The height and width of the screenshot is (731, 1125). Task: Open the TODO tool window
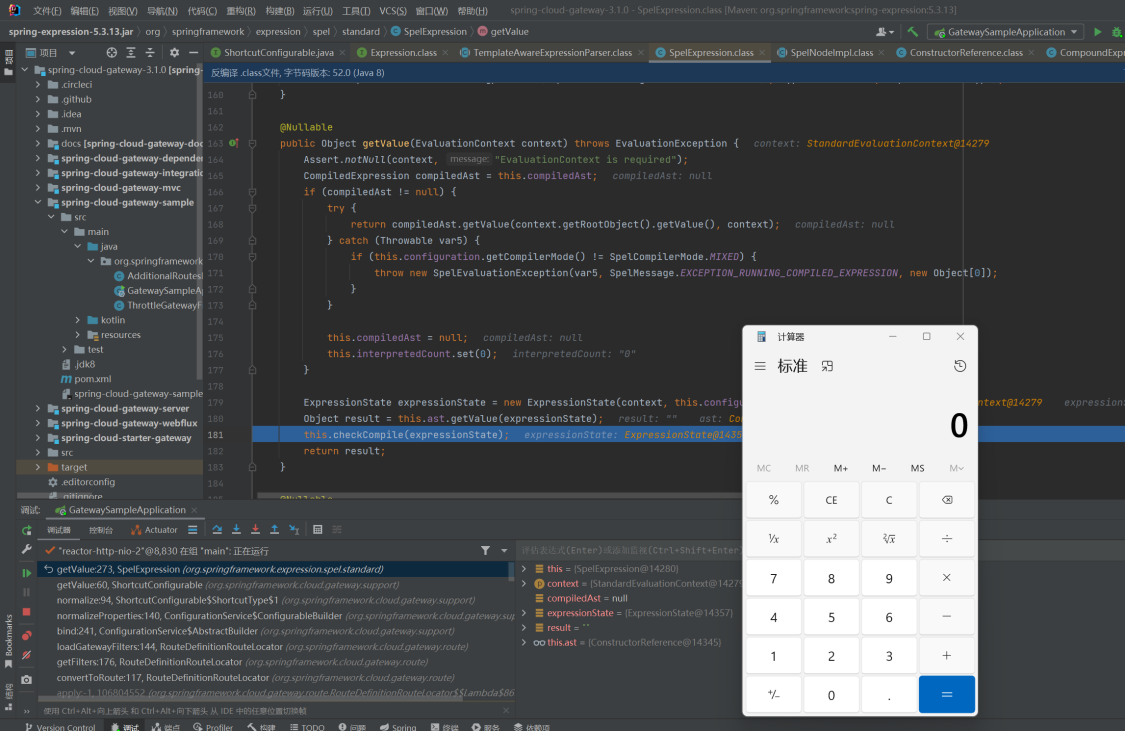point(307,727)
